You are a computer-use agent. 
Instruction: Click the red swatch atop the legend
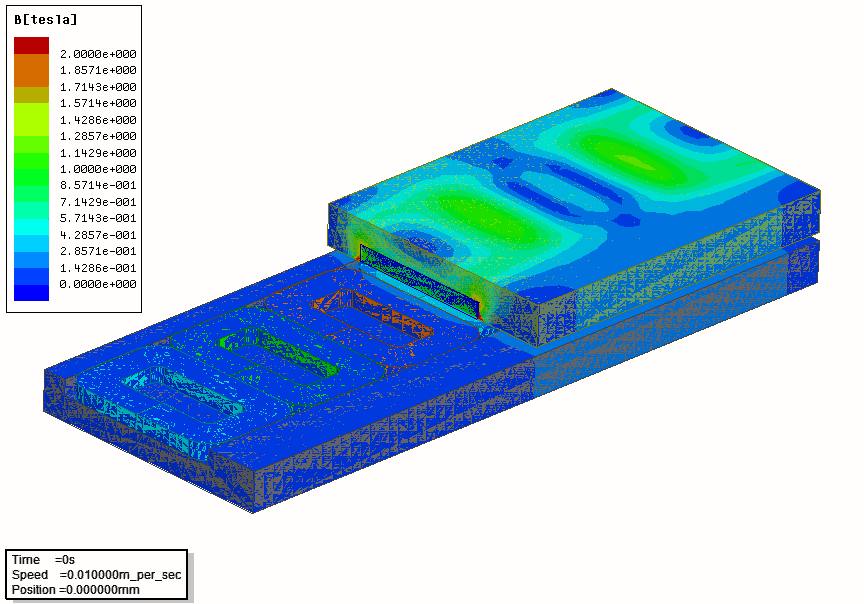30,45
